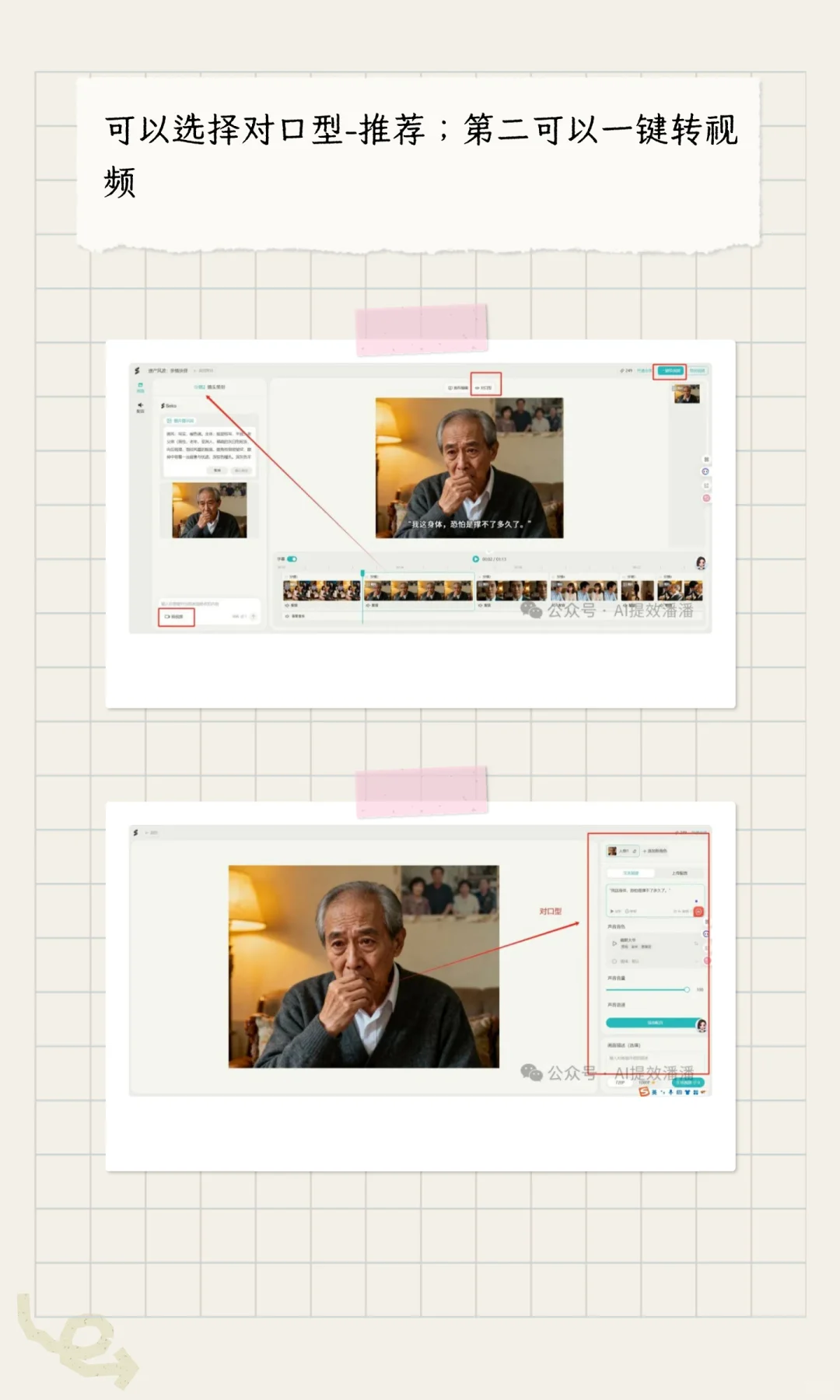Adjust the voice volume slider handle
Image resolution: width=840 pixels, height=1400 pixels.
tap(687, 989)
